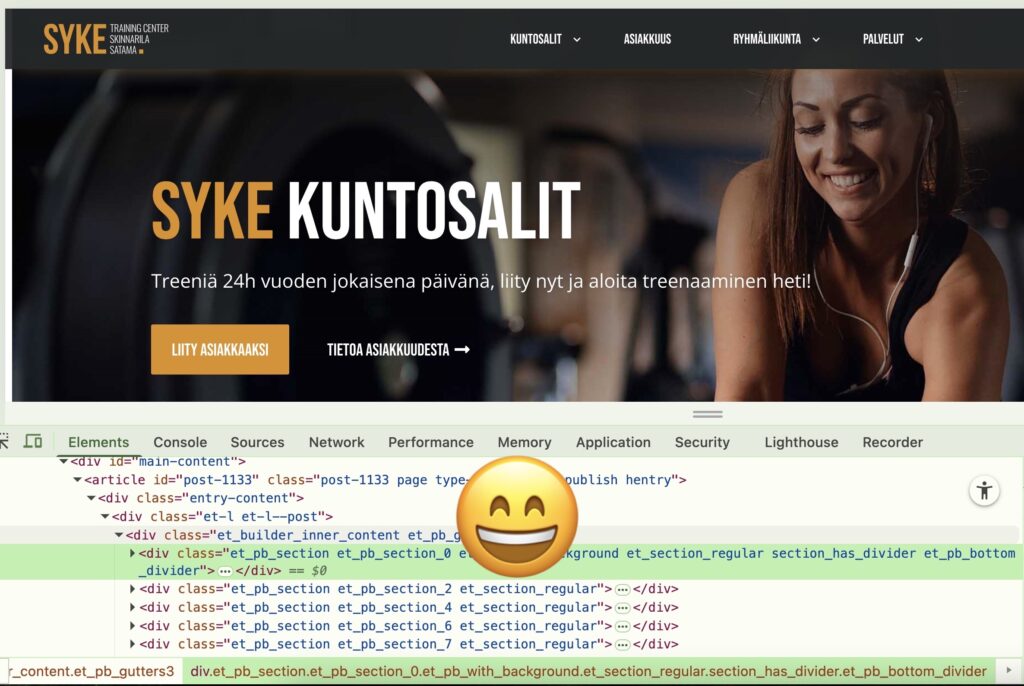Click the Liity Asiakkaaksi button

click(220, 349)
